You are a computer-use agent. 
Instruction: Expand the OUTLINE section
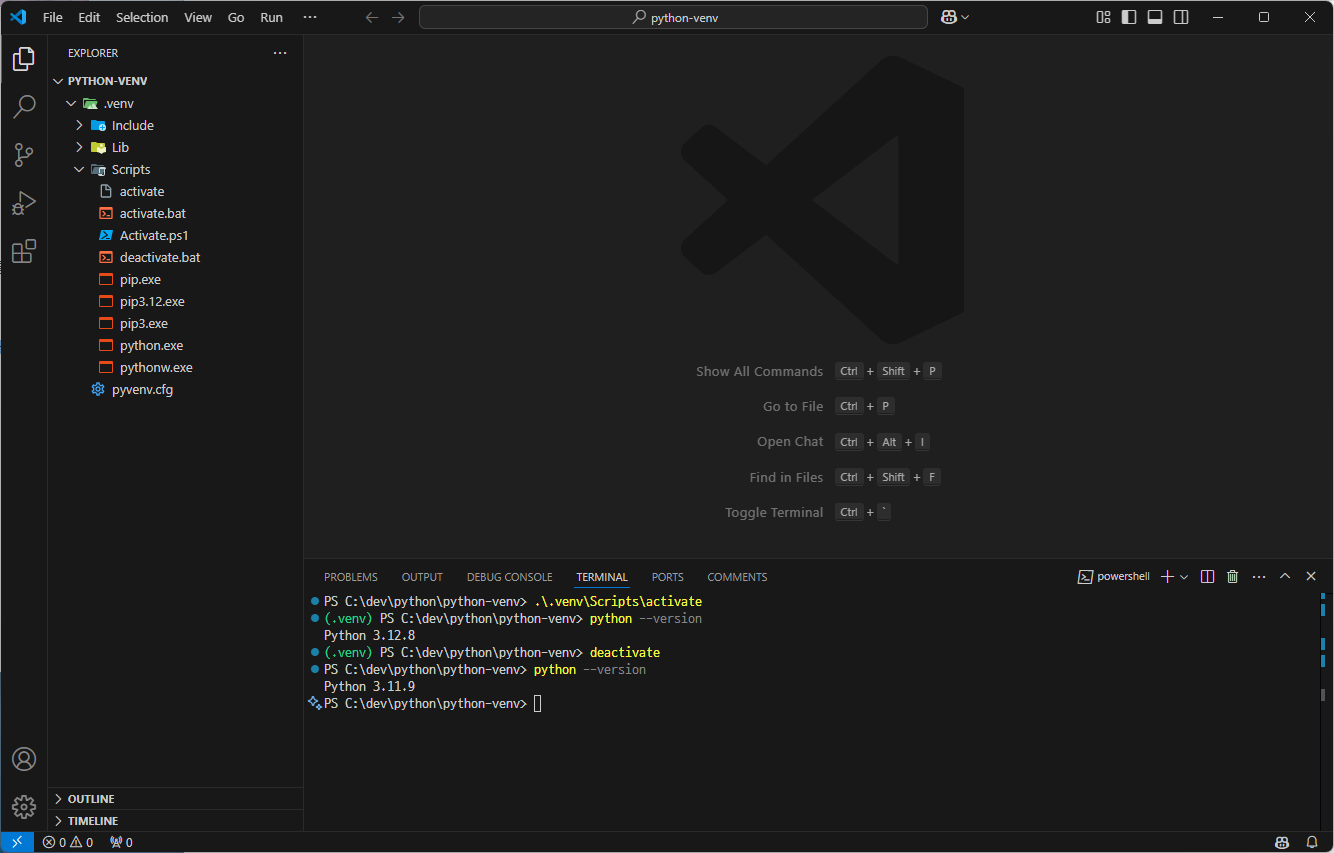coord(175,799)
